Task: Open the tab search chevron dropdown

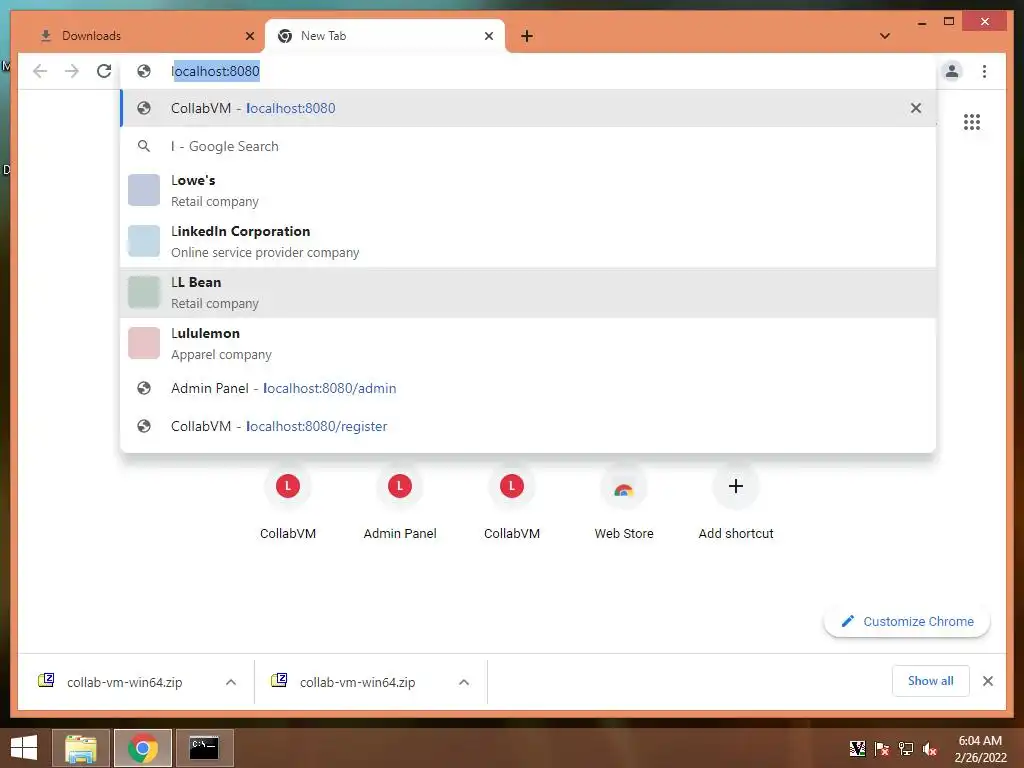Action: [885, 36]
